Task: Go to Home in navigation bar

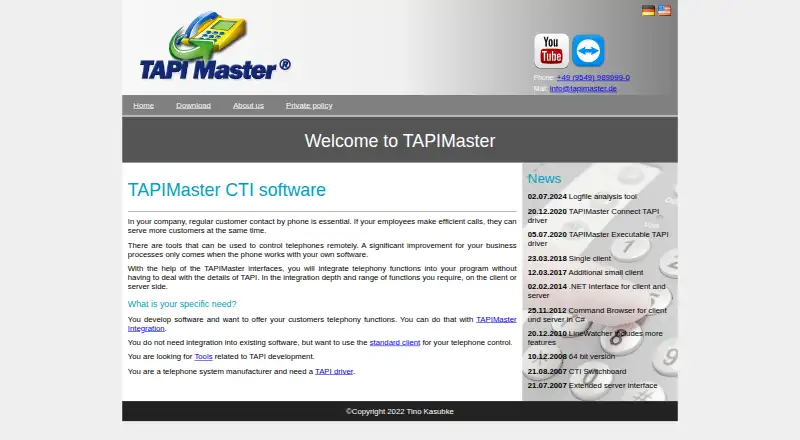Action: pos(143,105)
